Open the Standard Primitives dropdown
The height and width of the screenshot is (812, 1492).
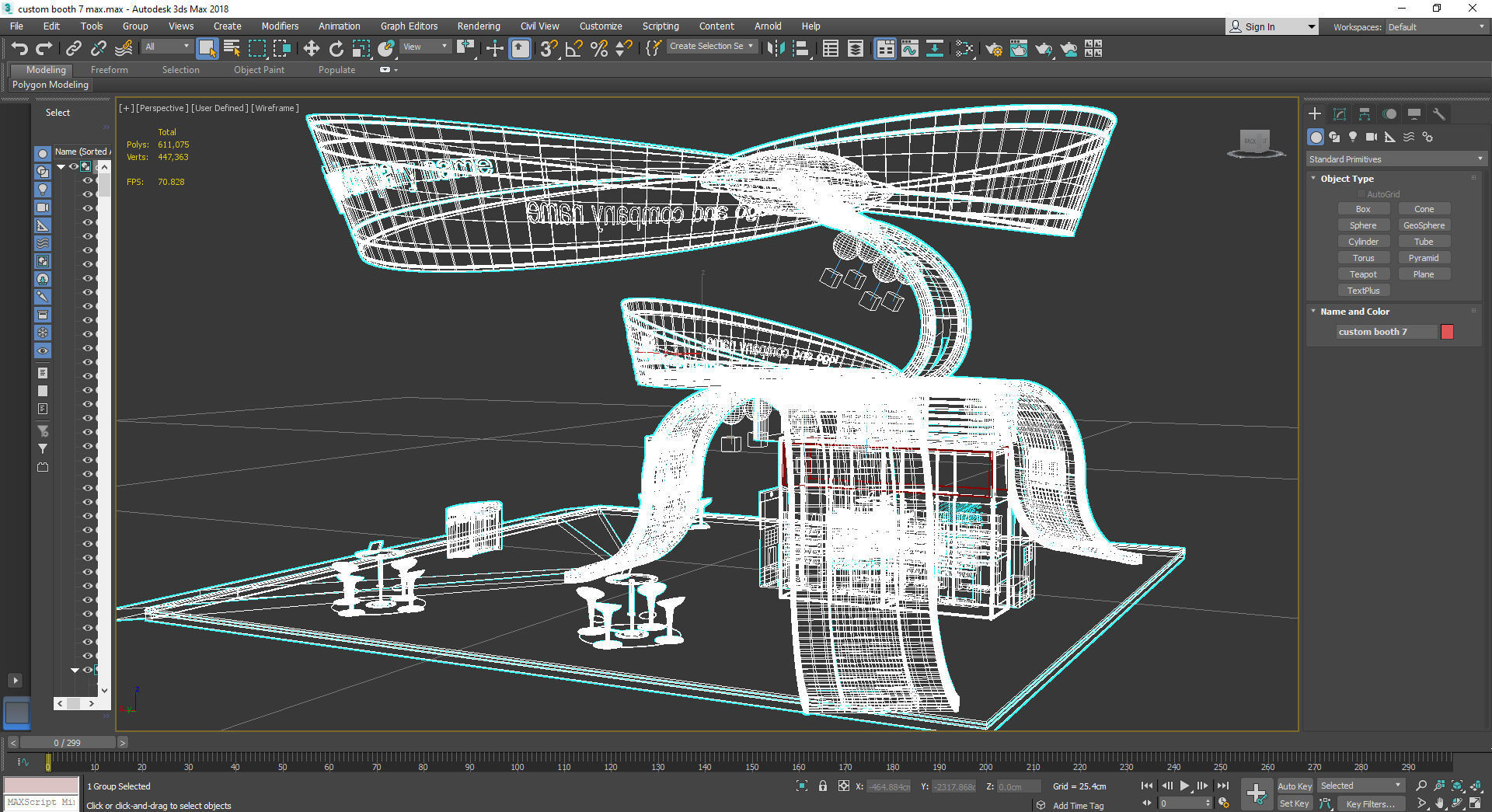point(1396,159)
